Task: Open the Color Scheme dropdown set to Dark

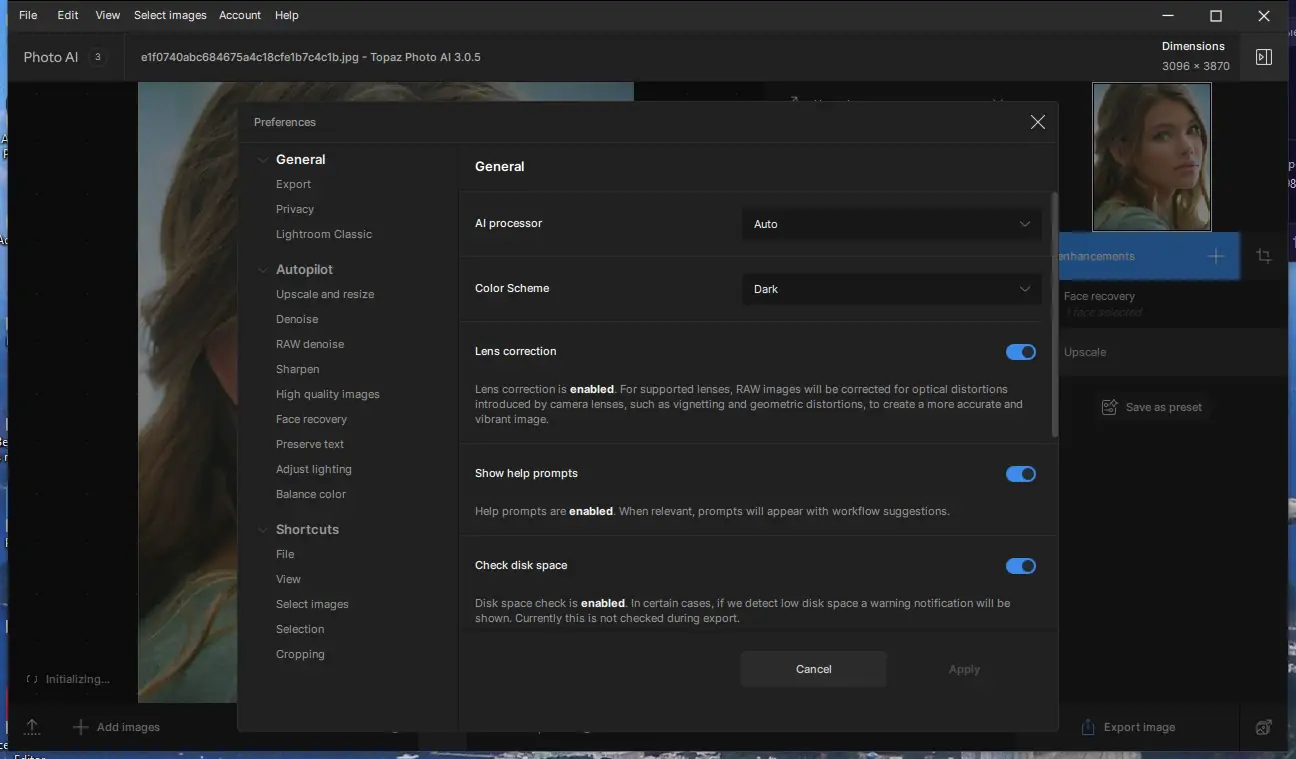Action: [891, 289]
